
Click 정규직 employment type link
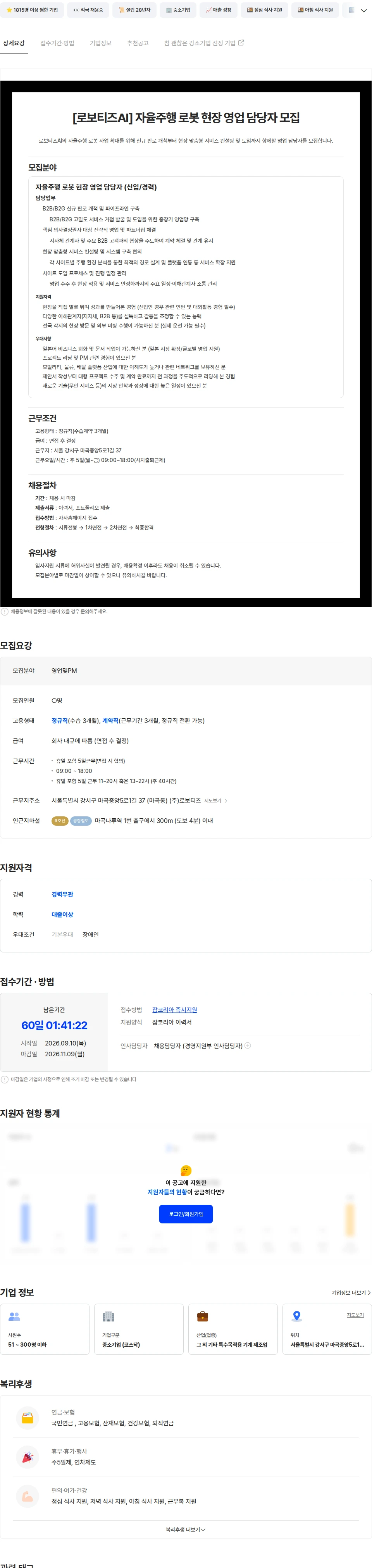coord(60,721)
